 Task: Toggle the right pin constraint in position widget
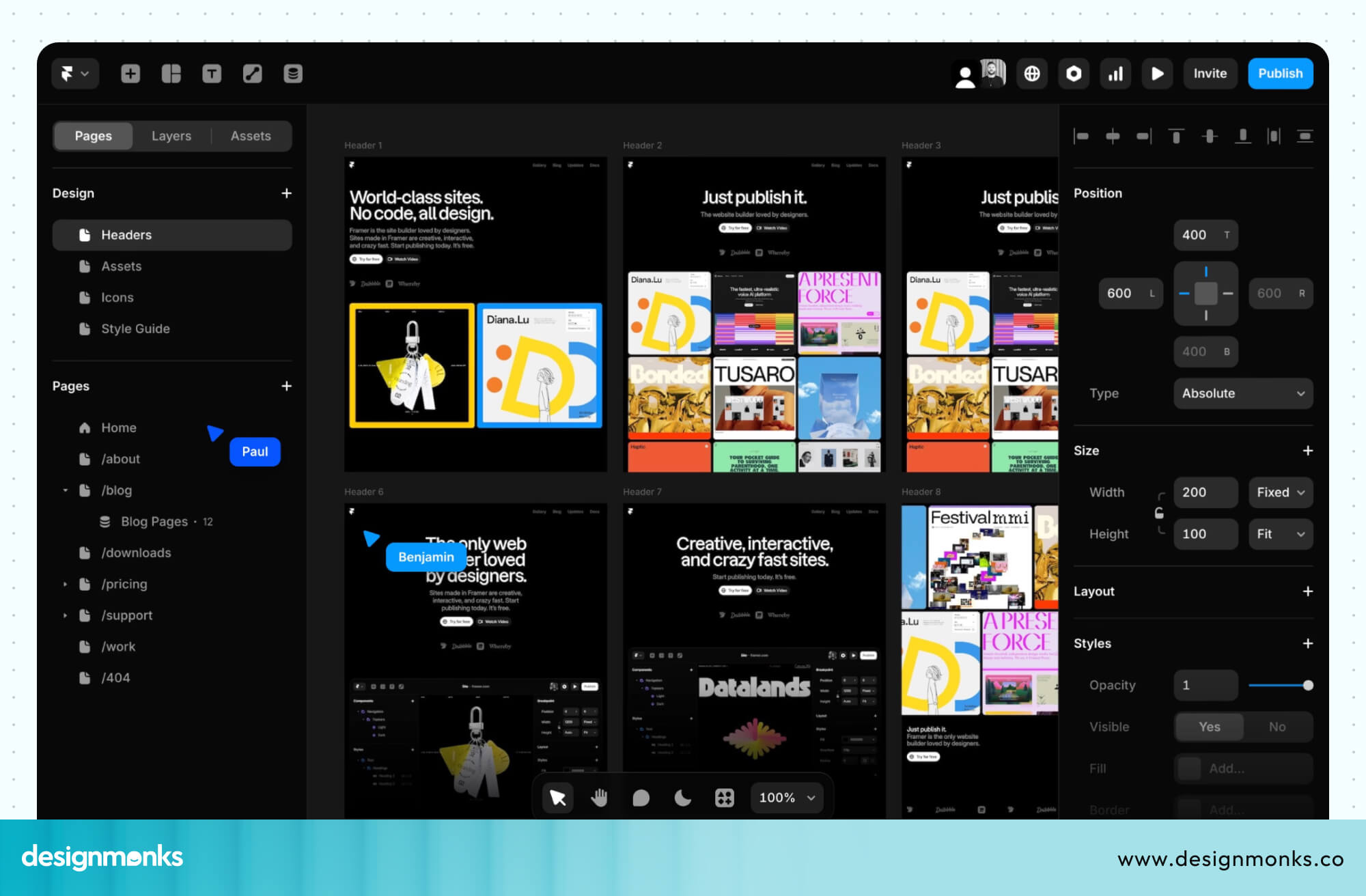click(1228, 294)
